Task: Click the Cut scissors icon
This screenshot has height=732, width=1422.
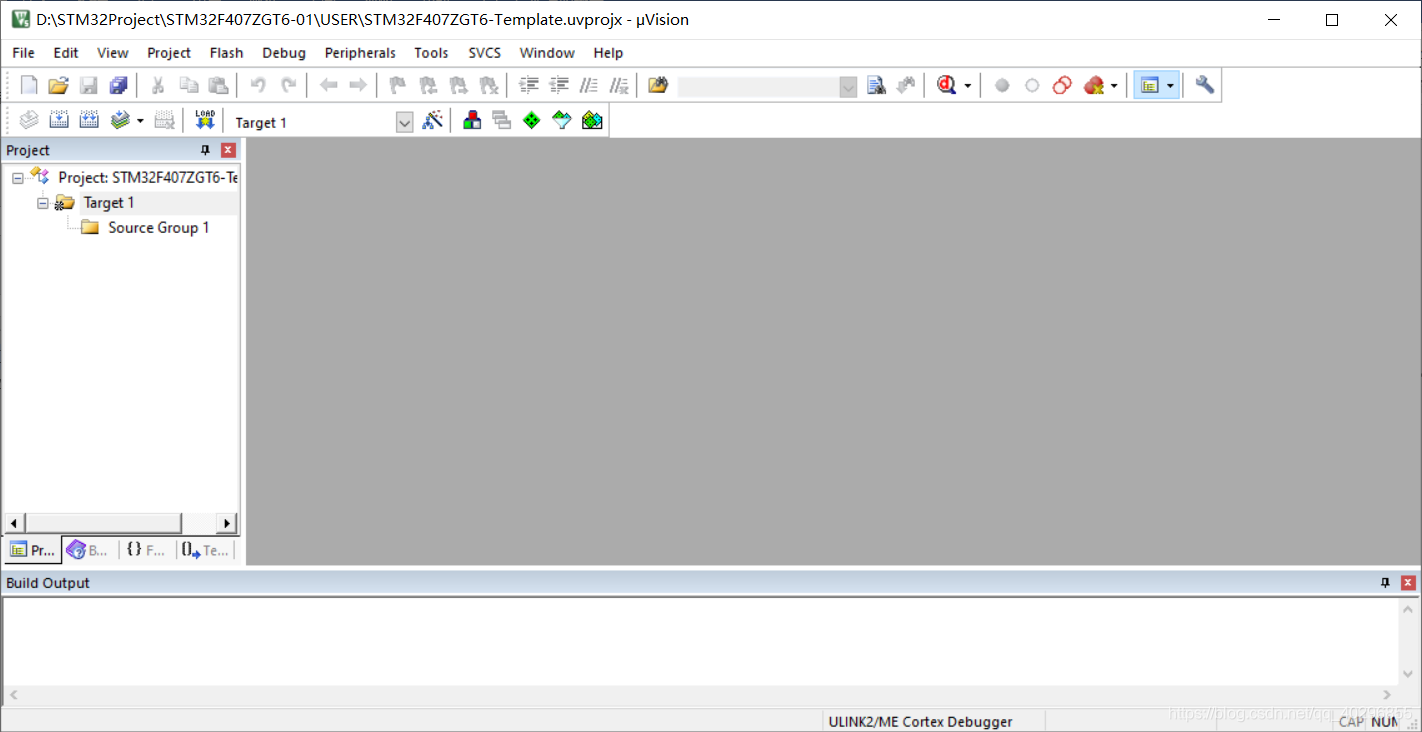Action: pos(158,85)
